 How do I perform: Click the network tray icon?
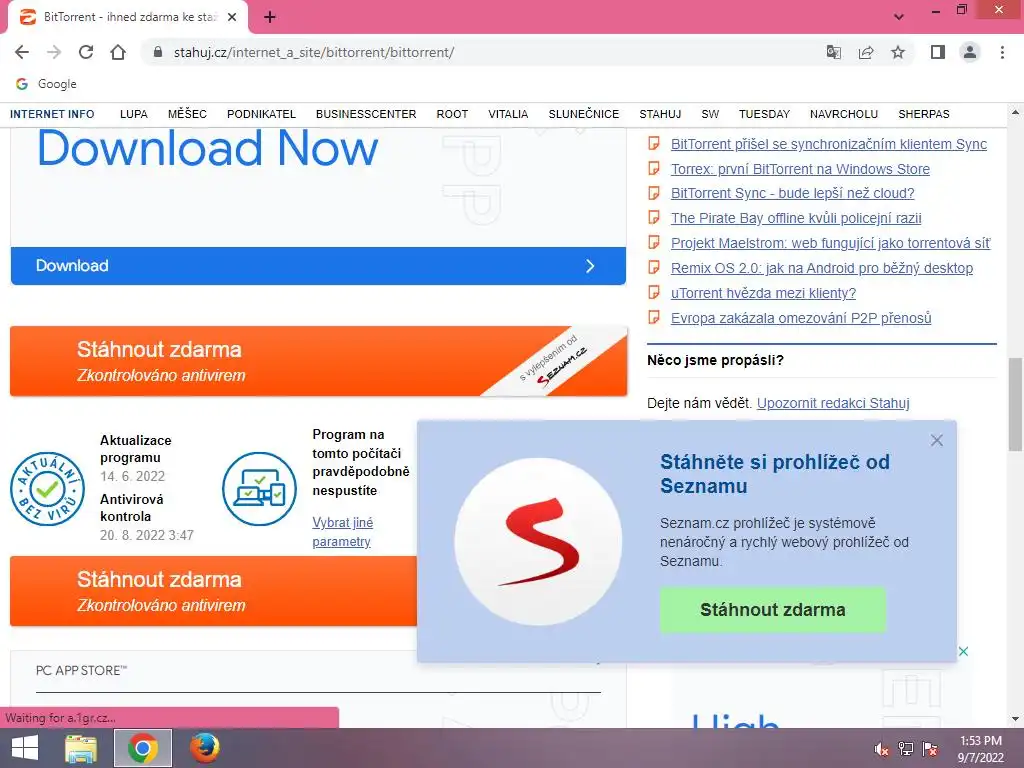tap(906, 749)
